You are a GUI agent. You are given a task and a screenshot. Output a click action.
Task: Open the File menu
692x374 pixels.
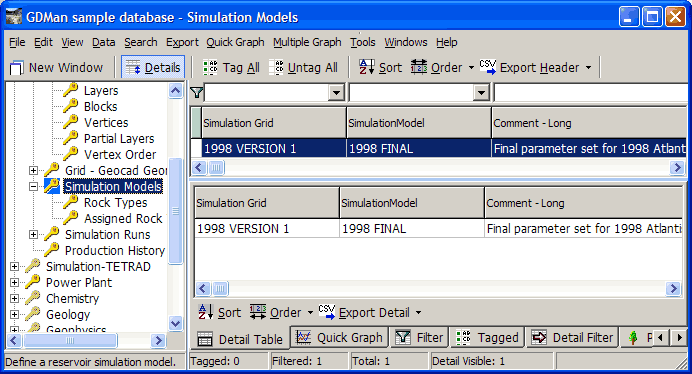[17, 42]
